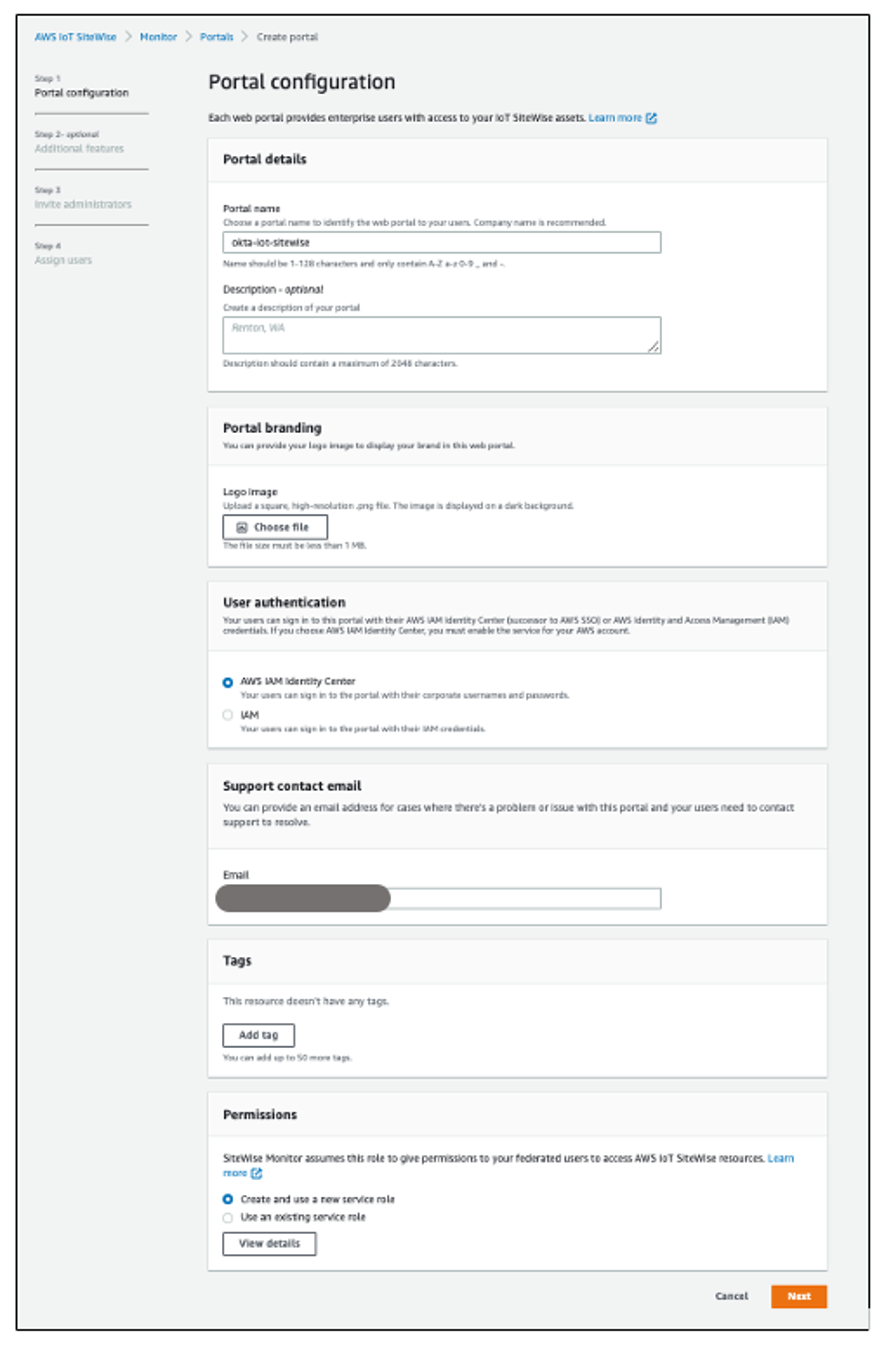The width and height of the screenshot is (891, 1350).
Task: Select the AWS IAM Identity Center radio button
Action: 227,681
